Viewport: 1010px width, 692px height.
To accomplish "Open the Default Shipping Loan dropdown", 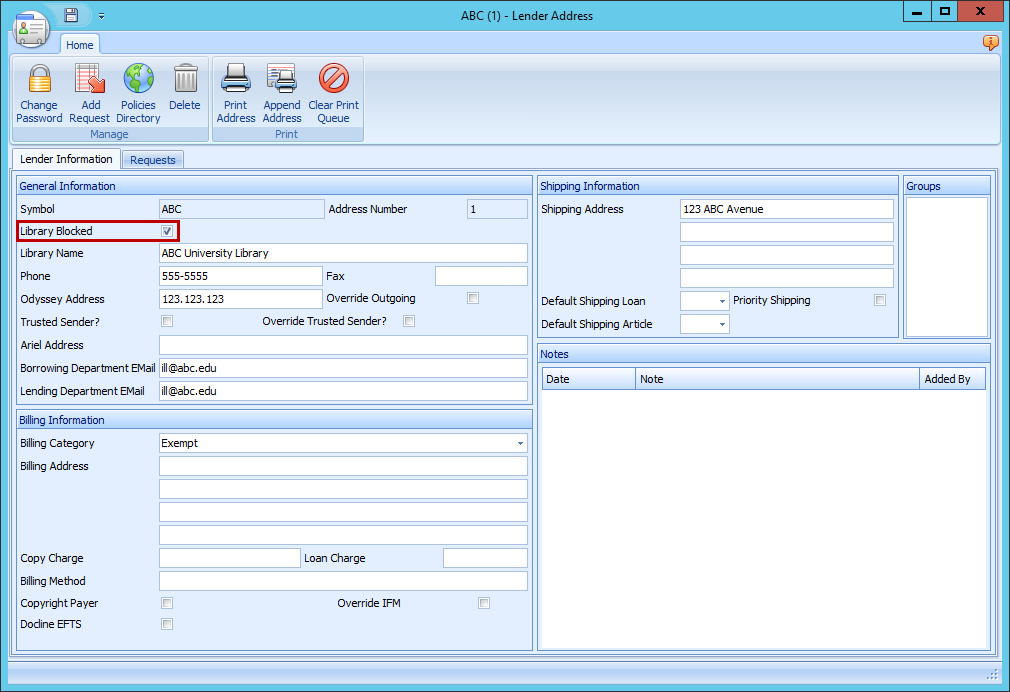I will (719, 301).
